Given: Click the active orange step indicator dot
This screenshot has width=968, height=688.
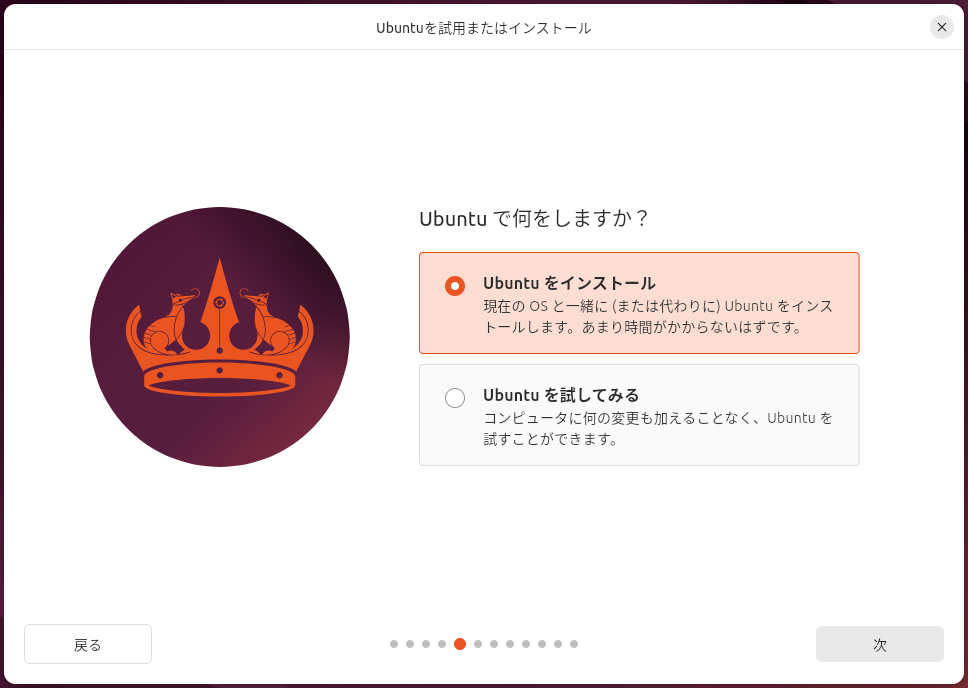Looking at the screenshot, I should (x=460, y=644).
